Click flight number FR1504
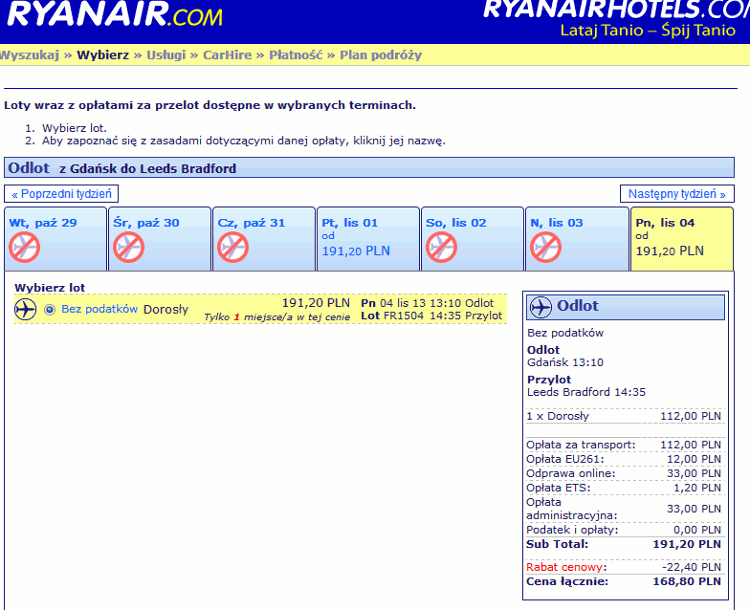Image resolution: width=750 pixels, height=610 pixels. [404, 316]
